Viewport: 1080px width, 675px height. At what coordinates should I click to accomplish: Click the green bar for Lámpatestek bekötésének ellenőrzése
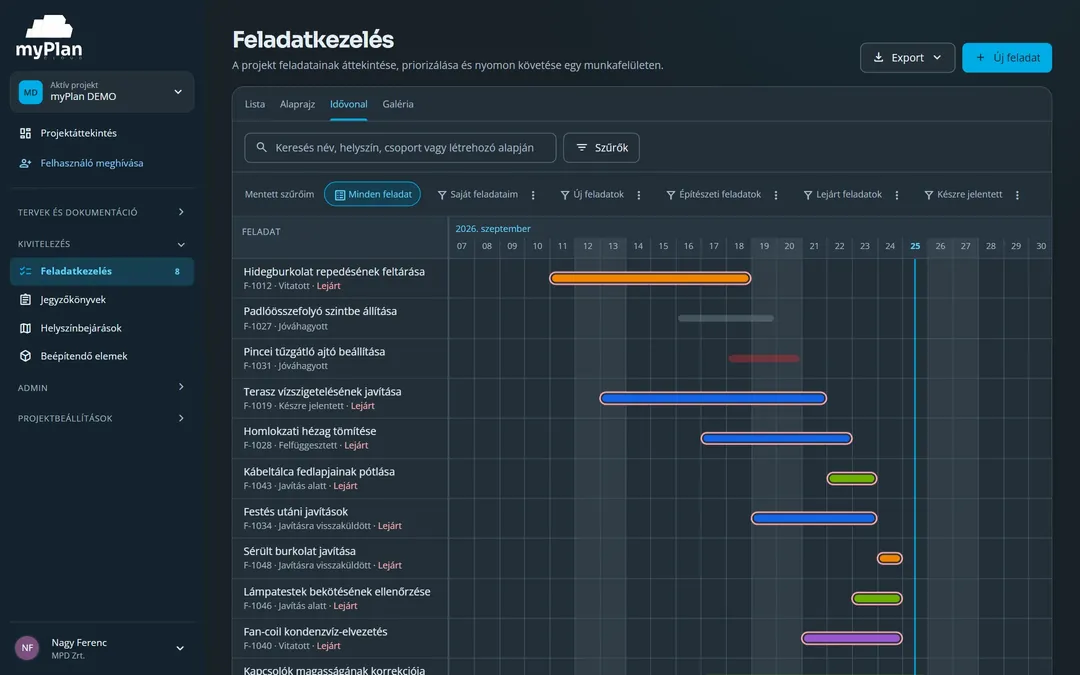pos(877,599)
